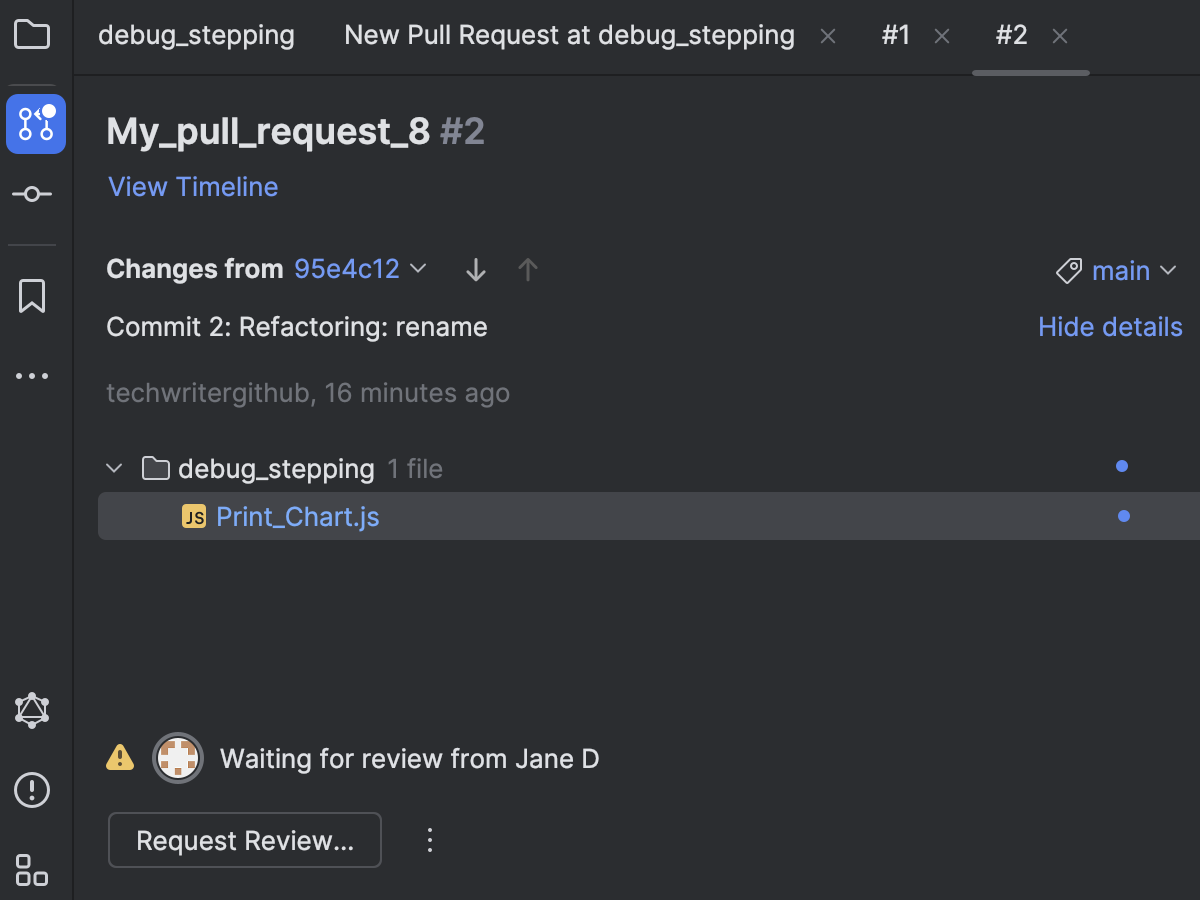This screenshot has width=1200, height=900.
Task: Show more tool windows via ellipsis icon
Action: pyautogui.click(x=33, y=375)
